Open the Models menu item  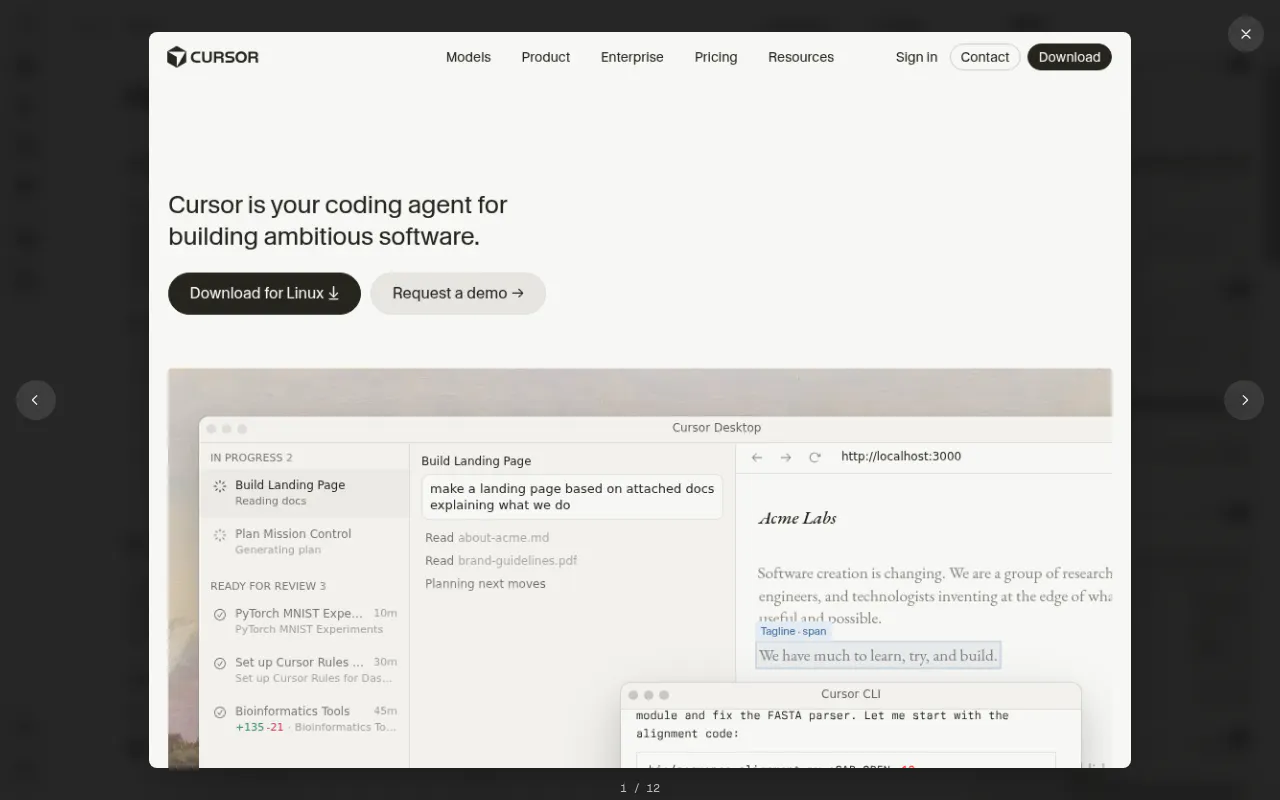point(468,57)
